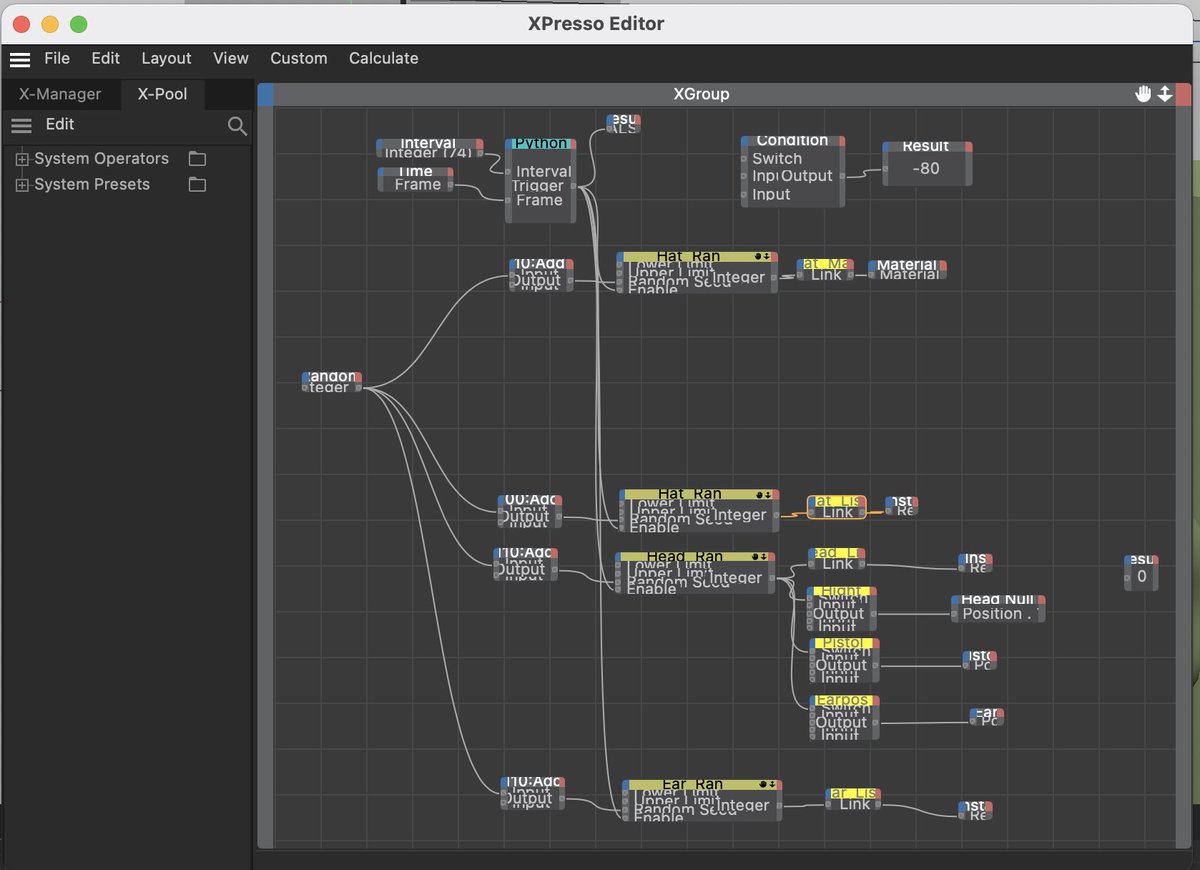The height and width of the screenshot is (870, 1200).
Task: Click the Trigger port label on Python node
Action: (539, 186)
